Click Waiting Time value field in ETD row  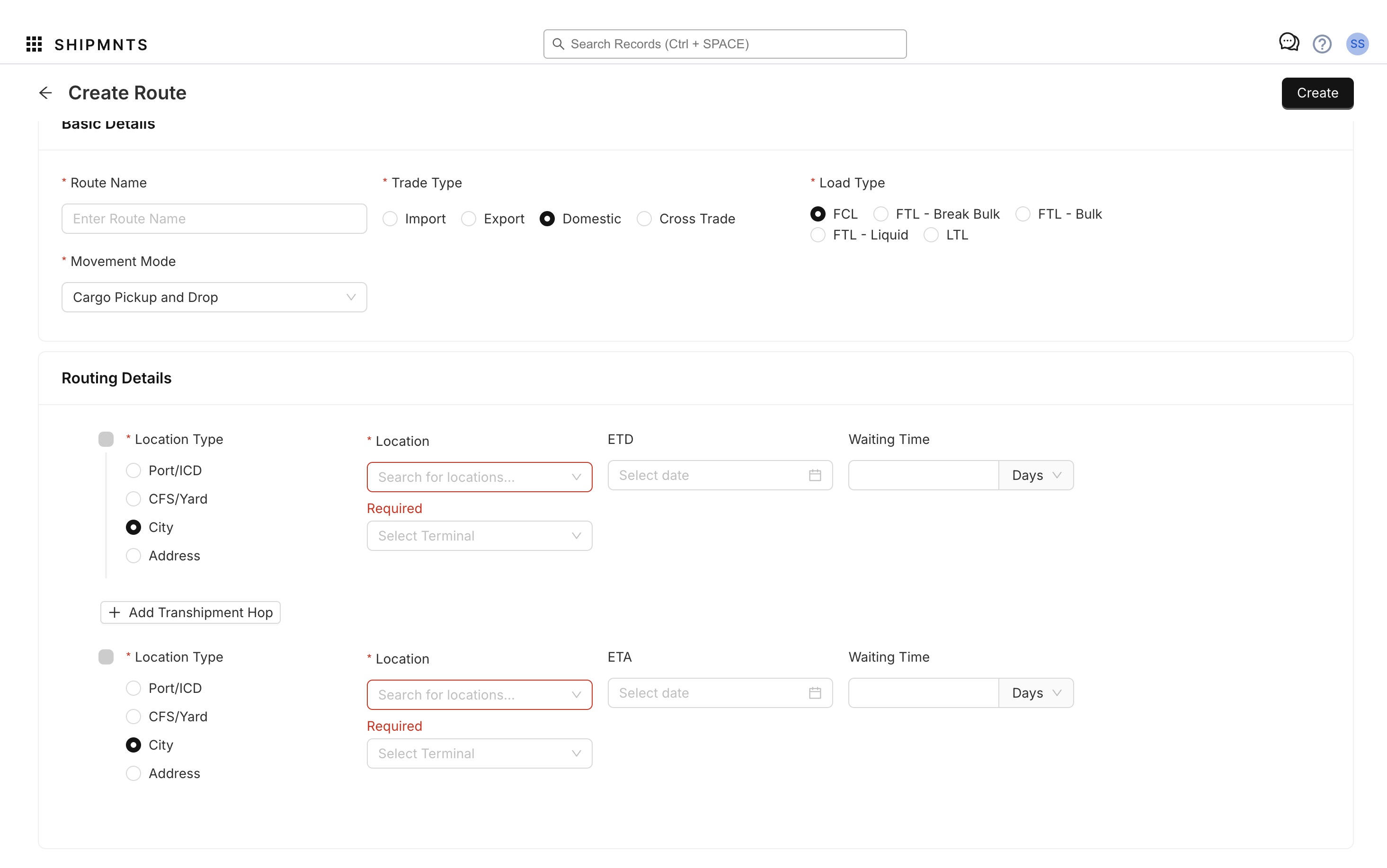pyautogui.click(x=923, y=475)
